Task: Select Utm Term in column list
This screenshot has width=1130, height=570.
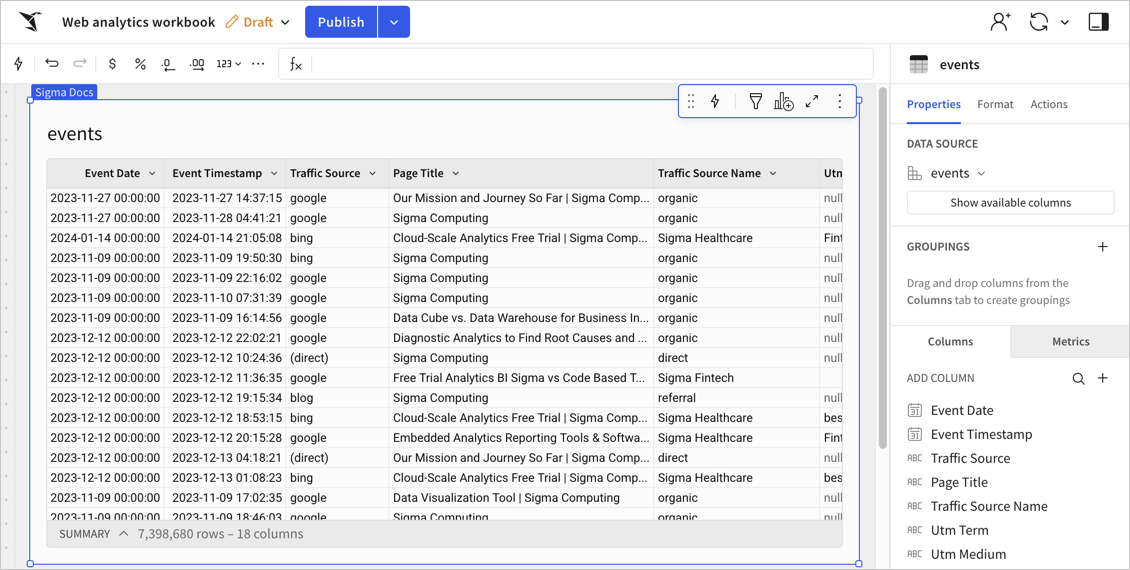Action: coord(959,530)
